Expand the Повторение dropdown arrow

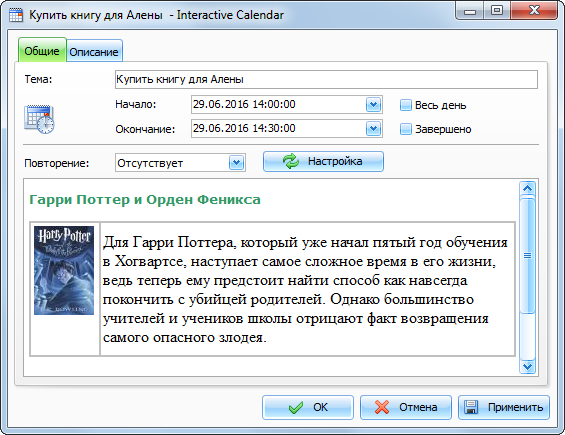tap(237, 163)
